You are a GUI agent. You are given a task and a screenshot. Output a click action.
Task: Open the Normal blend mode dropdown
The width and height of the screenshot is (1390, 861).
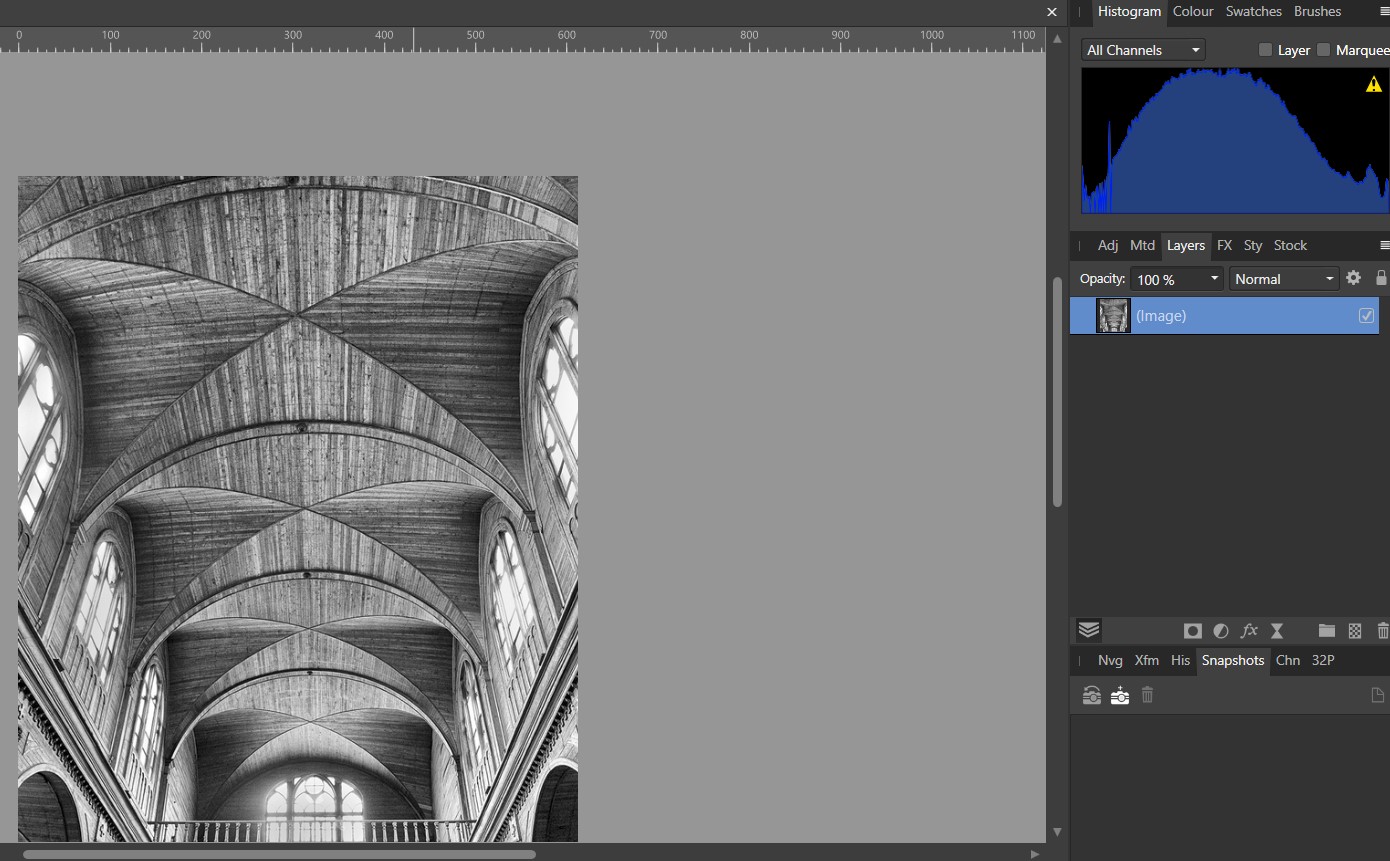[x=1284, y=279]
